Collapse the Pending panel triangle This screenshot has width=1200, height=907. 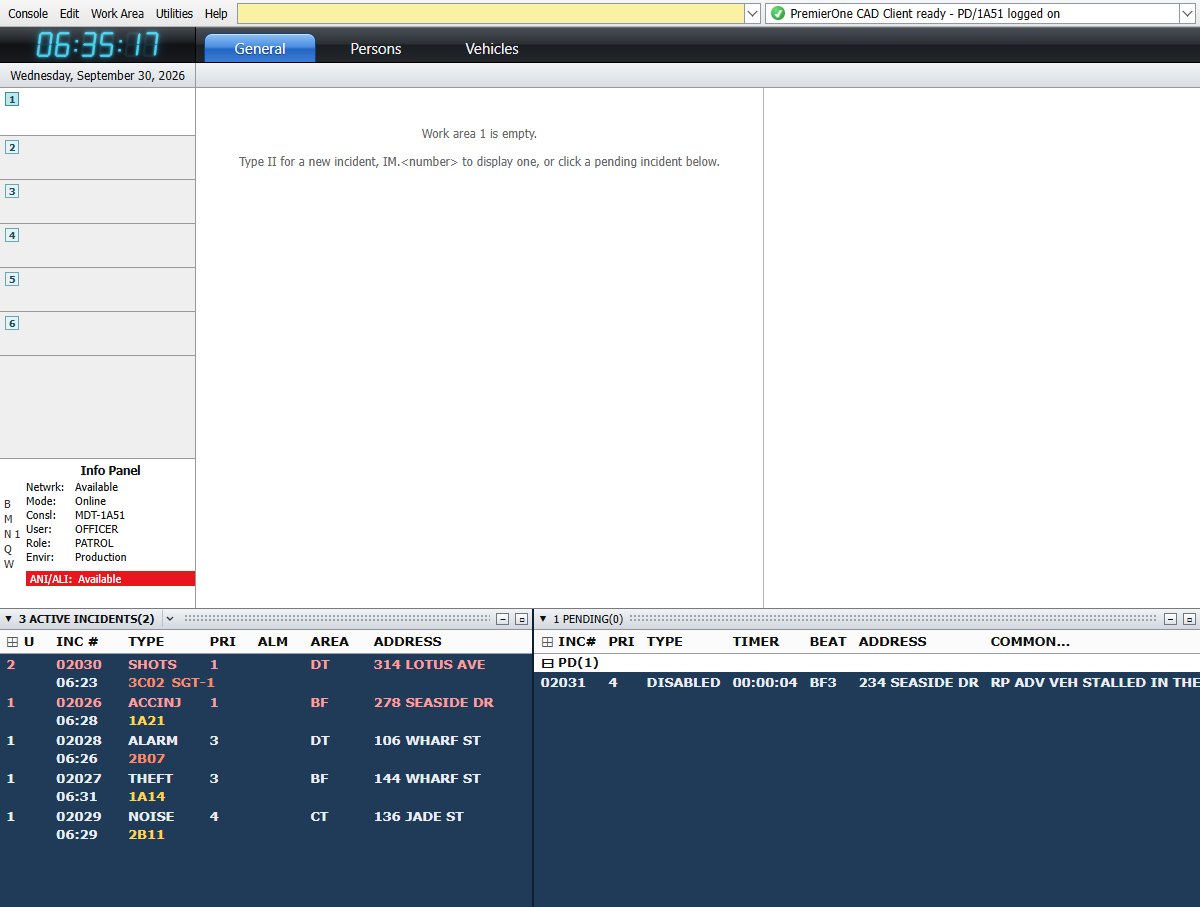coord(542,619)
